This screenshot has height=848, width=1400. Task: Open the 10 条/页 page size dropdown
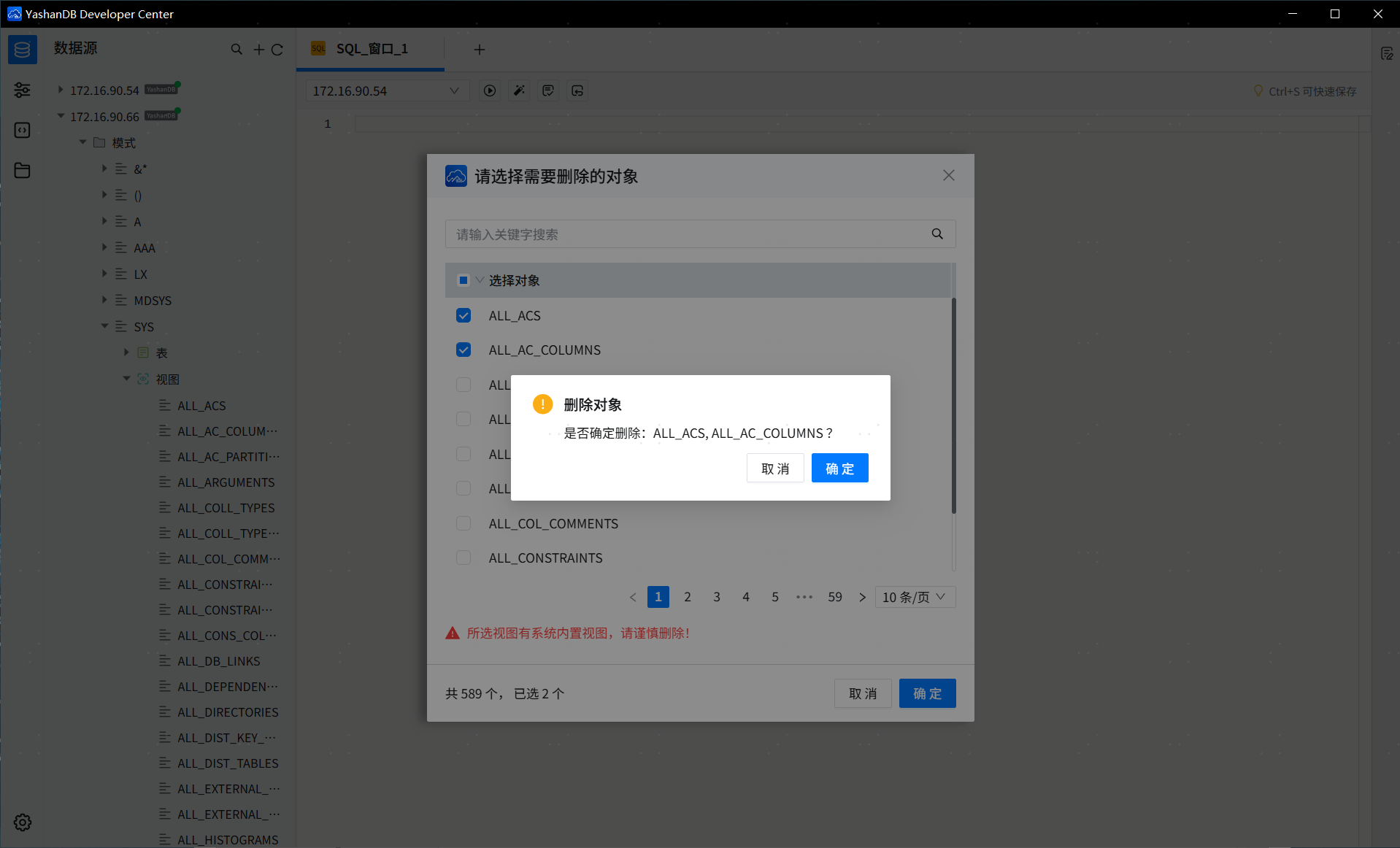coord(914,597)
